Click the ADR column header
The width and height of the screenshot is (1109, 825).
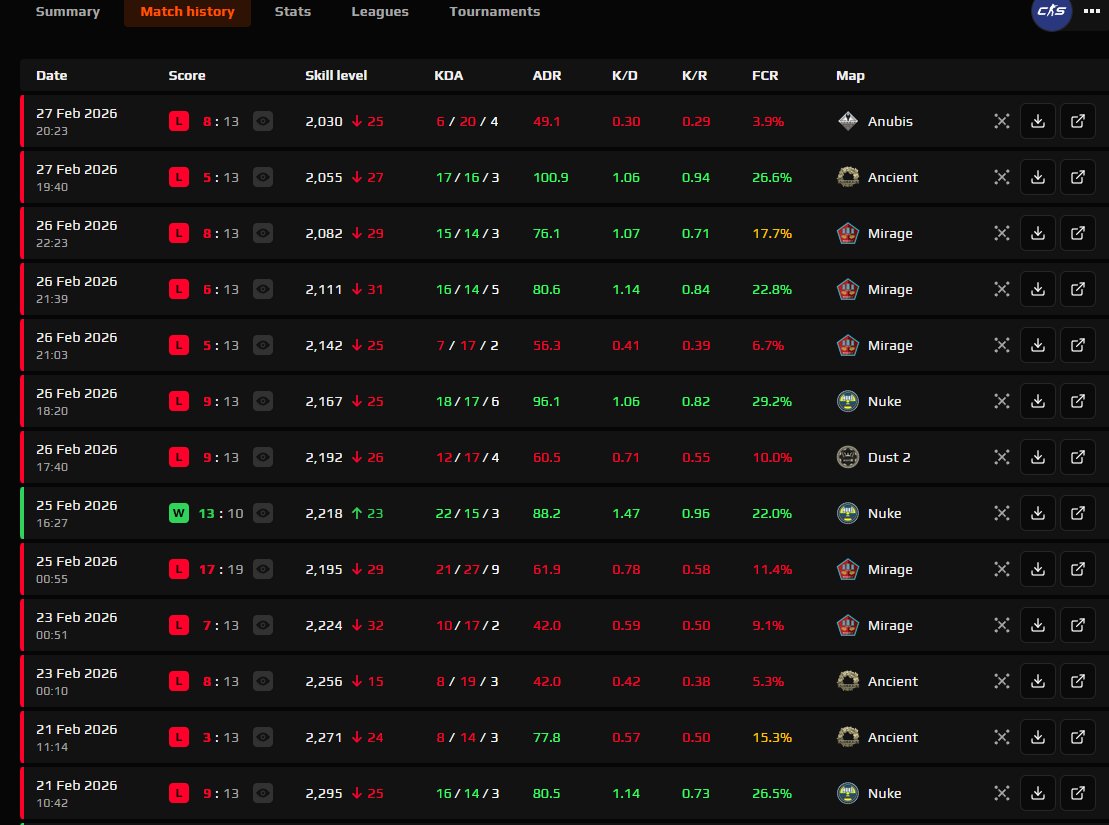pos(547,75)
